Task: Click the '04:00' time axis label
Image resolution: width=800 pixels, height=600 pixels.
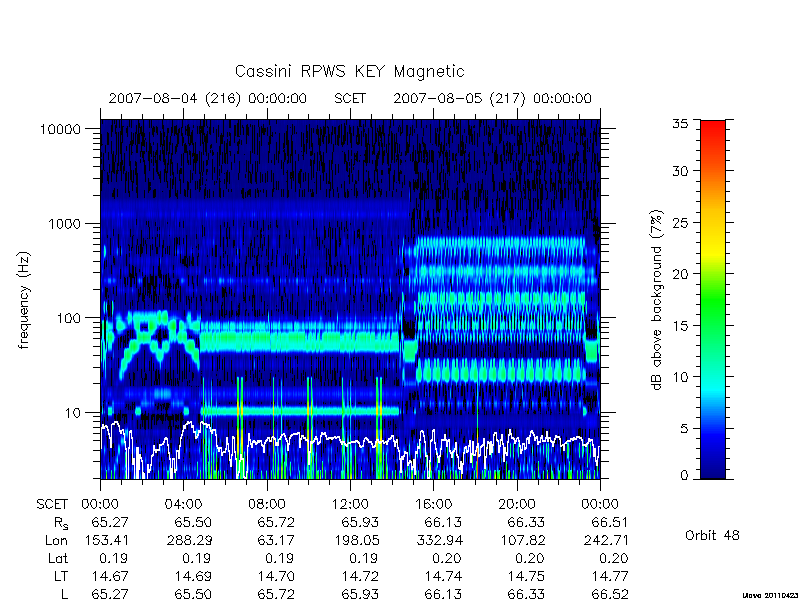Action: 183,505
